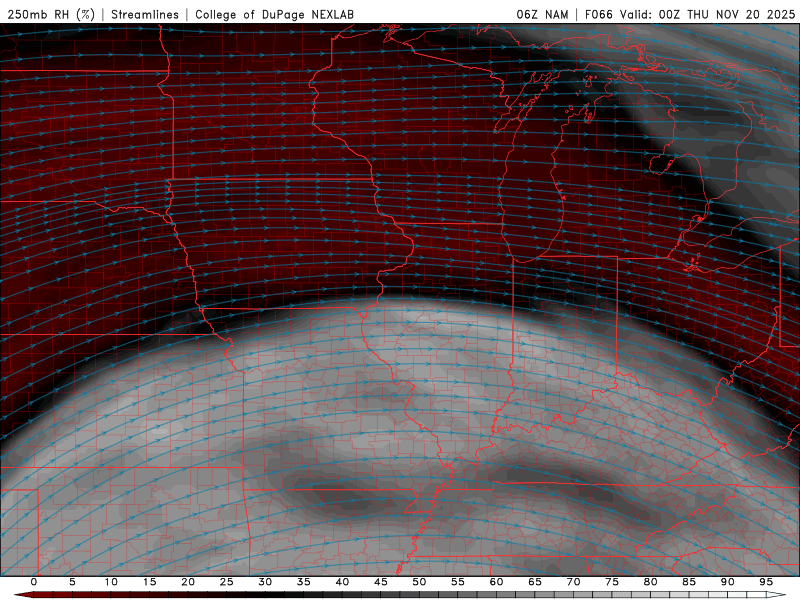The image size is (800, 600).
Task: Click the white arrow tip of the color bar
Action: [x=777, y=595]
